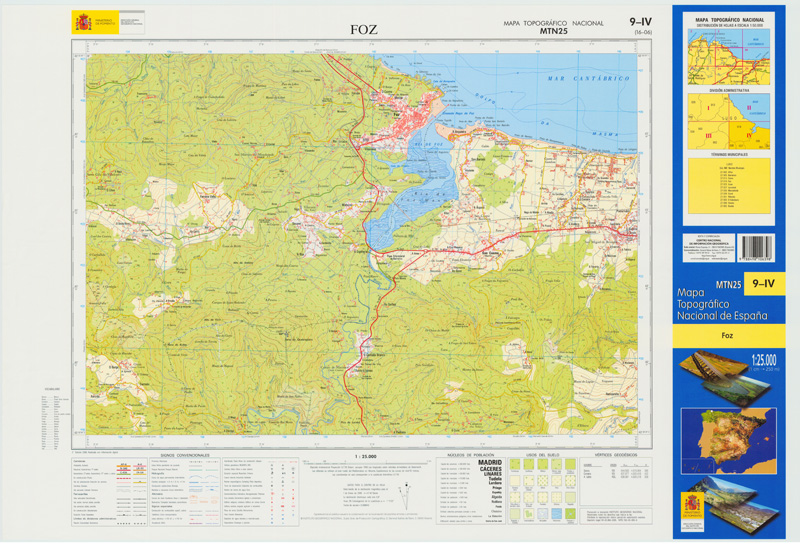Select highlighted quadrant IV in the division map
Screen dimensions: 800x554
749,136
